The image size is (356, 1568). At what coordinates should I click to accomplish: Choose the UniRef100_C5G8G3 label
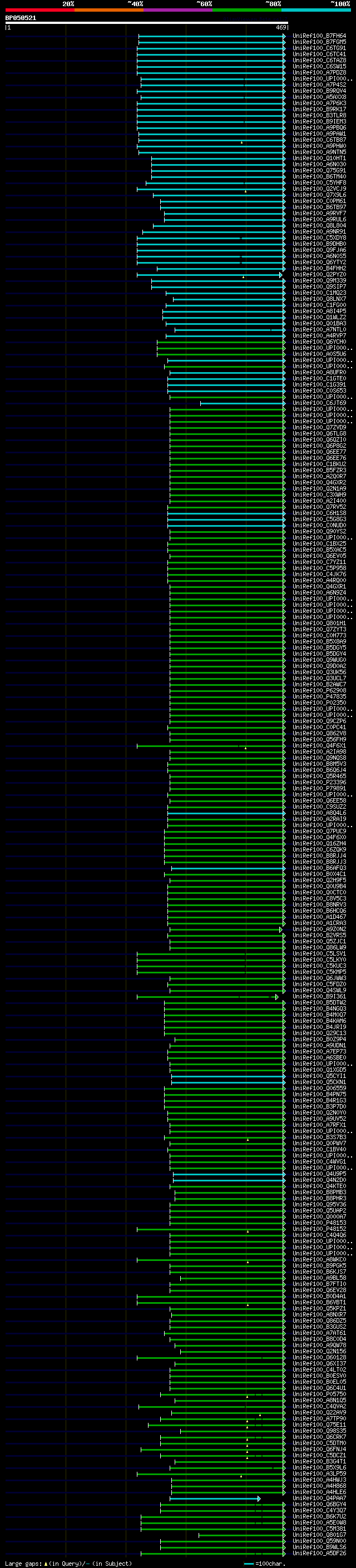point(319,519)
